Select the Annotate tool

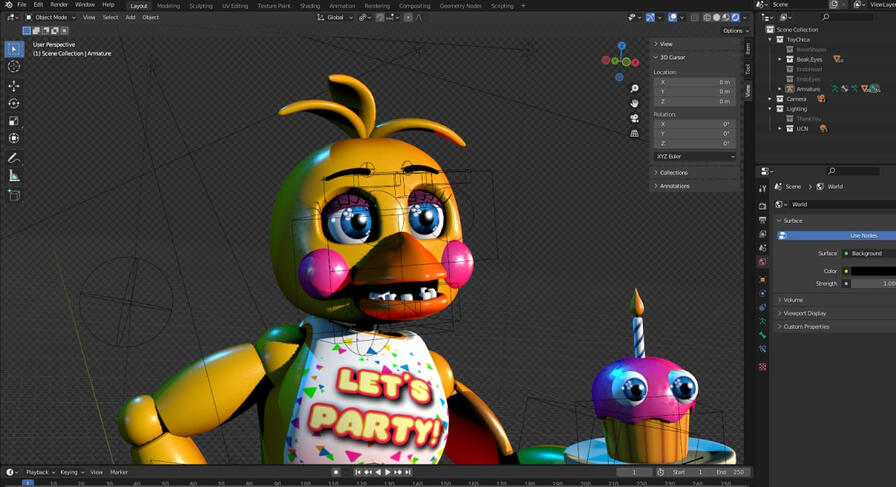pyautogui.click(x=14, y=158)
